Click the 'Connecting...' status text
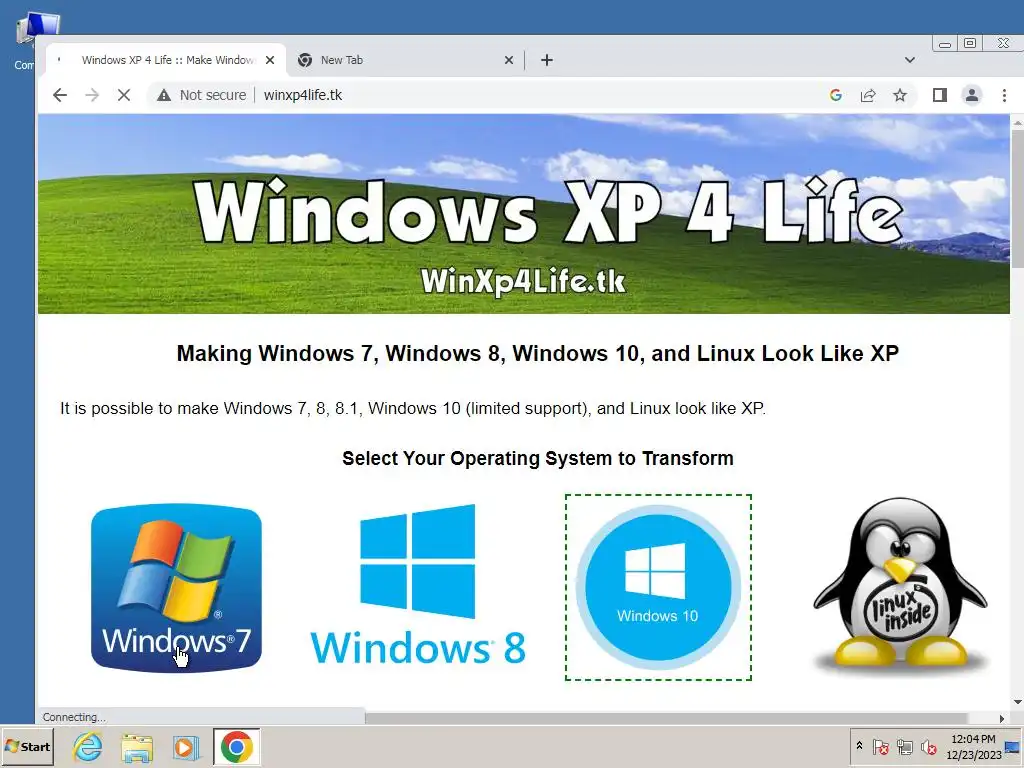 tap(74, 717)
